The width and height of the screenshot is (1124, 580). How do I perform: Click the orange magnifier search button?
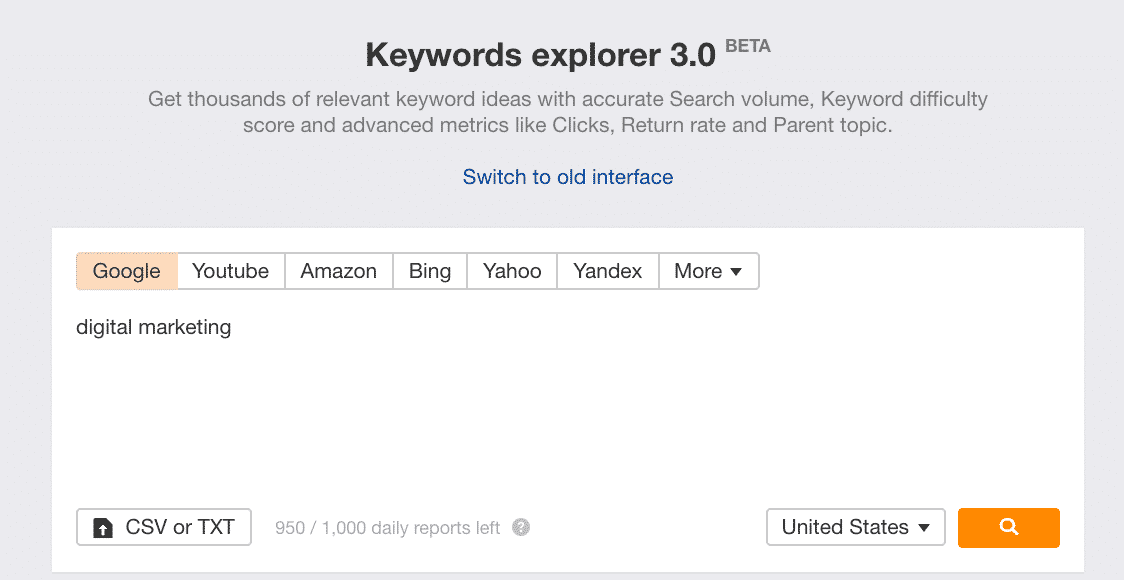[x=1008, y=527]
